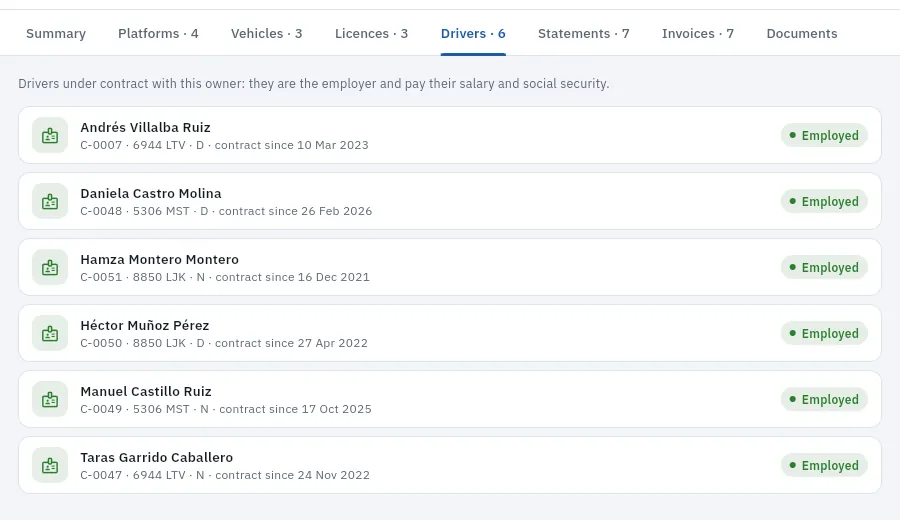The image size is (900, 520).
Task: Click the details line starting C-0048
Action: click(x=226, y=211)
